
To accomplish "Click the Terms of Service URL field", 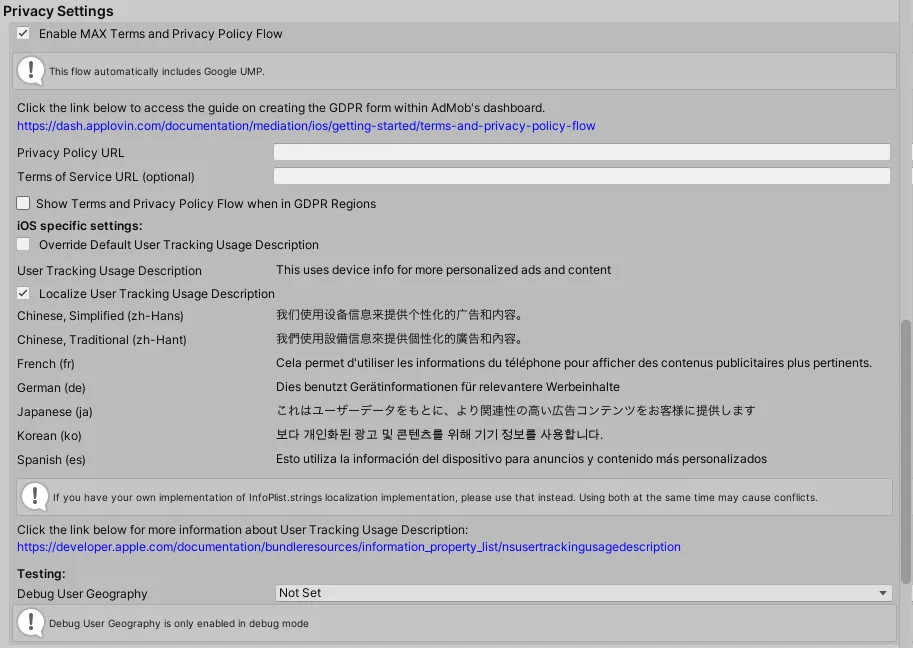I will point(583,175).
